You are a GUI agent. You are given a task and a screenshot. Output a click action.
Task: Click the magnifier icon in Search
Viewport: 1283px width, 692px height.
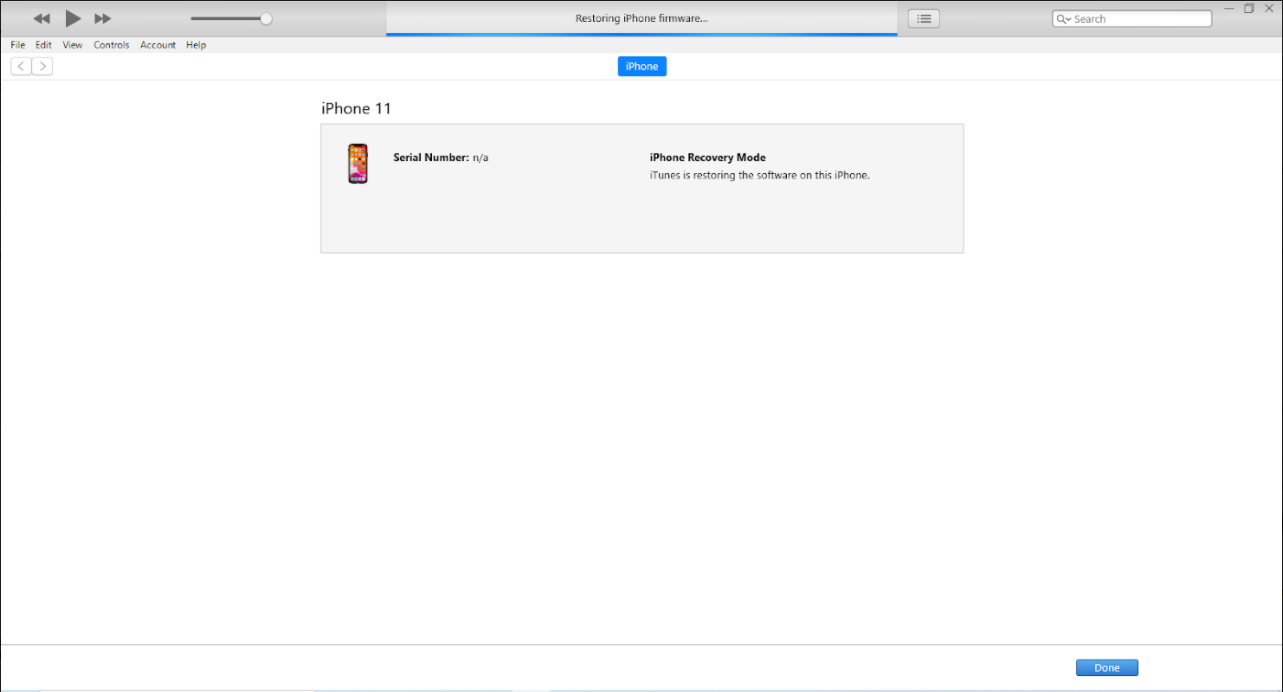[x=1063, y=19]
